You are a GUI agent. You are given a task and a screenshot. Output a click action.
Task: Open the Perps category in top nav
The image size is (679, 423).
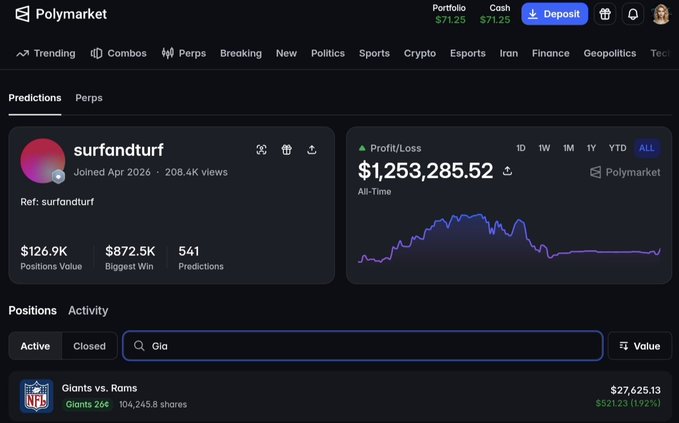[x=184, y=53]
